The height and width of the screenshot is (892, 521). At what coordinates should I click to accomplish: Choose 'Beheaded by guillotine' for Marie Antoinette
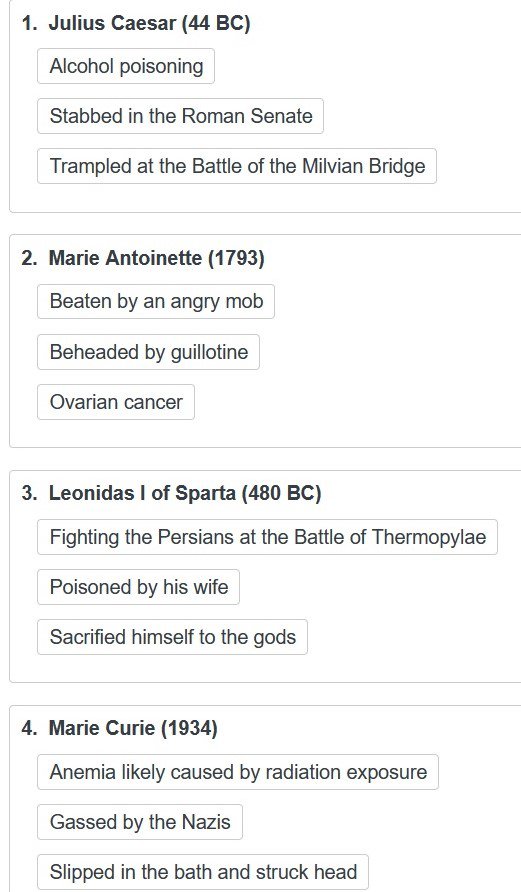(148, 352)
